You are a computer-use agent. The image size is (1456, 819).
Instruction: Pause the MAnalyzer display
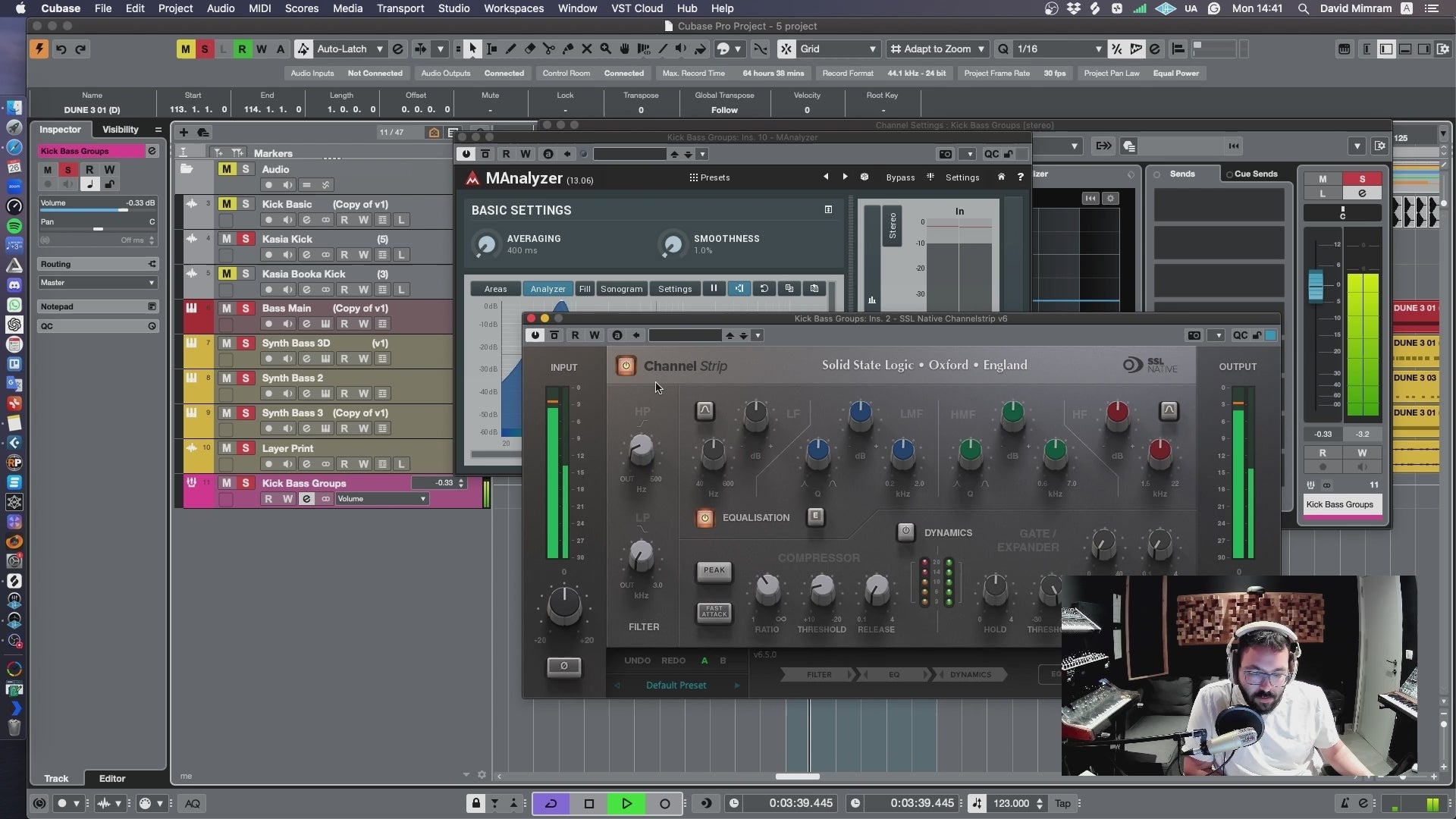(714, 289)
